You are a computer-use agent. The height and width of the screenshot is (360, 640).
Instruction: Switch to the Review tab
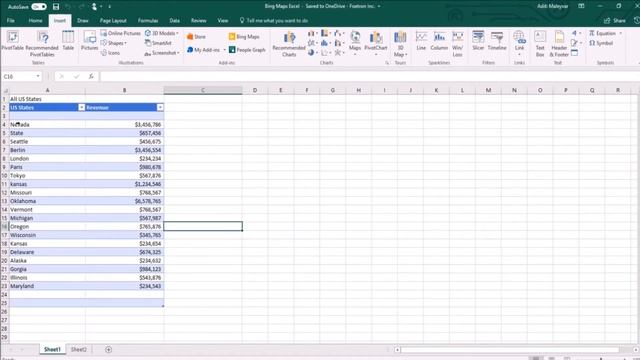(199, 20)
